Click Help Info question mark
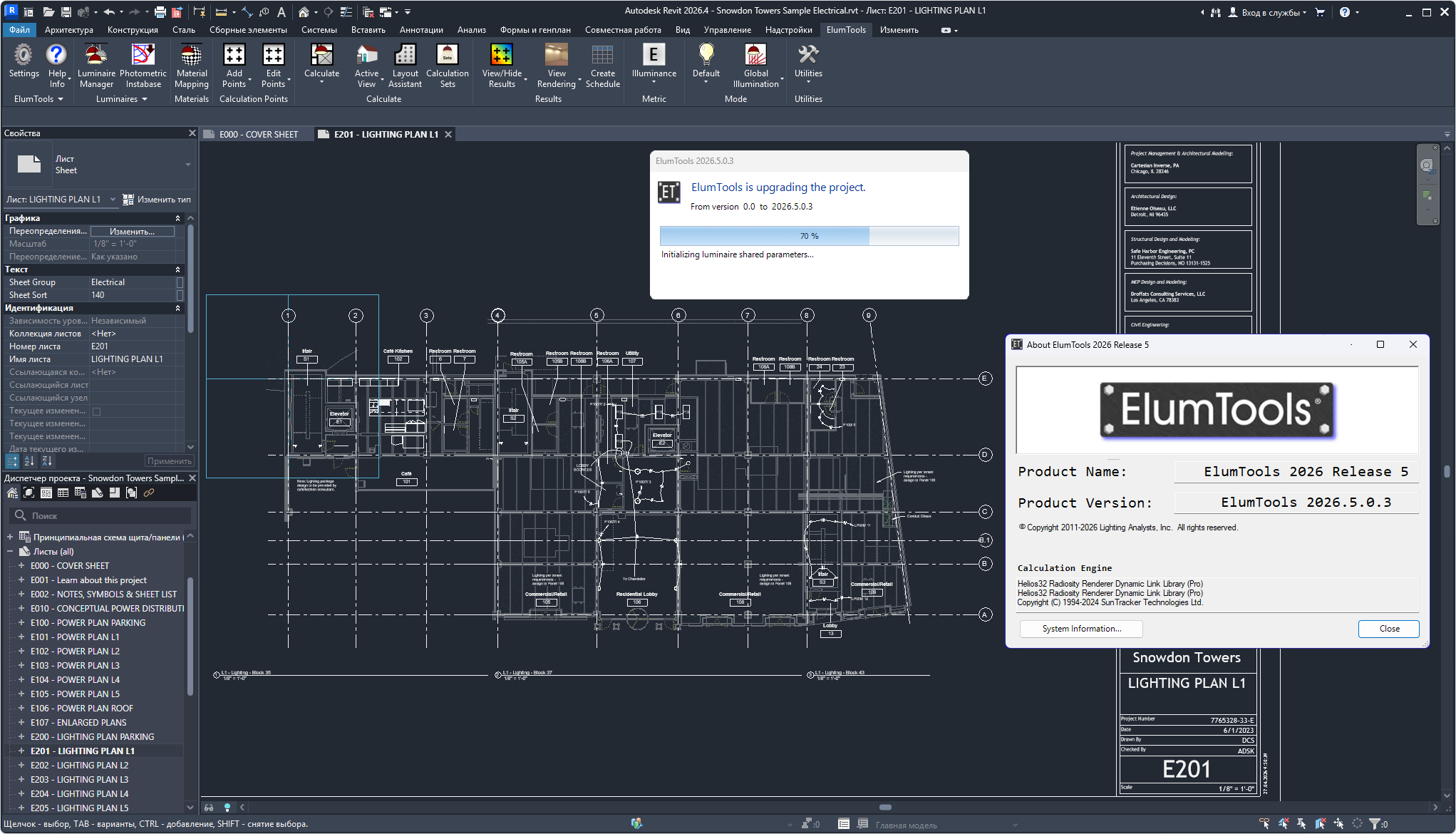This screenshot has height=834, width=1456. [x=57, y=66]
